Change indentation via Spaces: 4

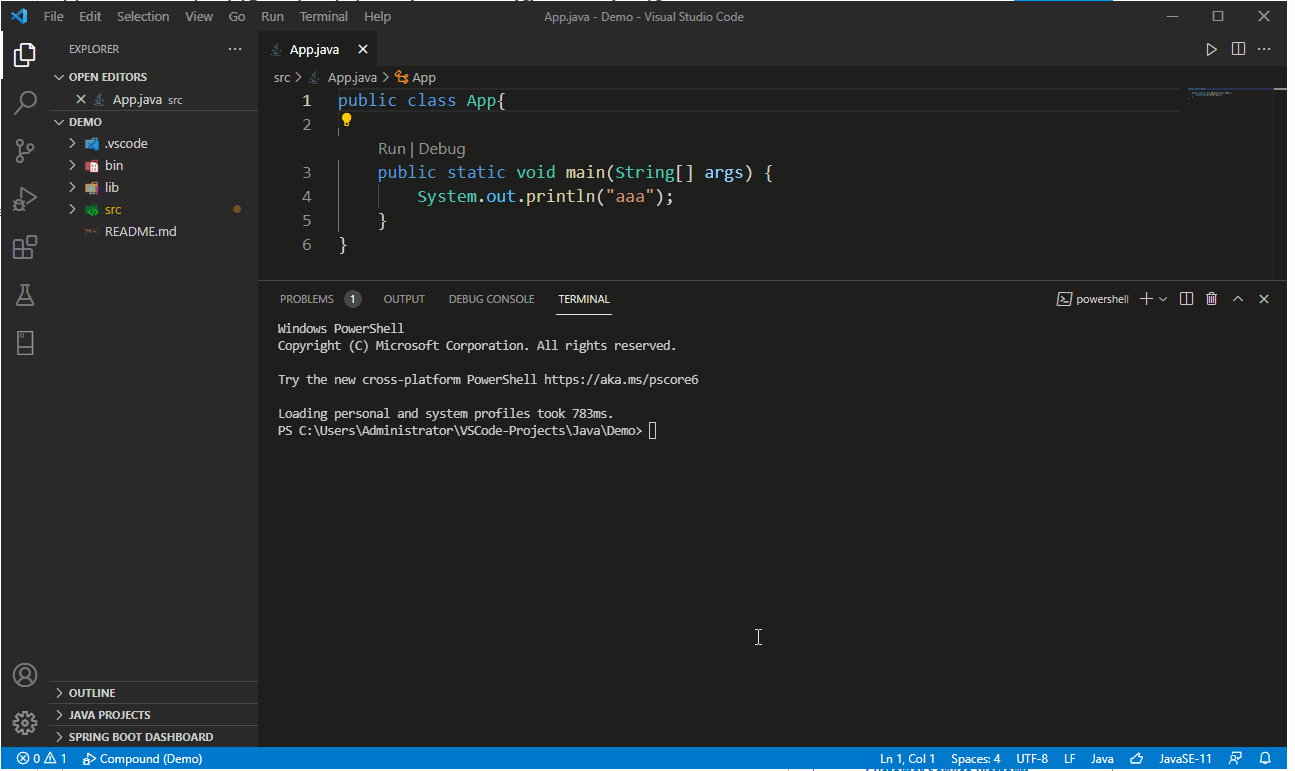click(x=976, y=759)
